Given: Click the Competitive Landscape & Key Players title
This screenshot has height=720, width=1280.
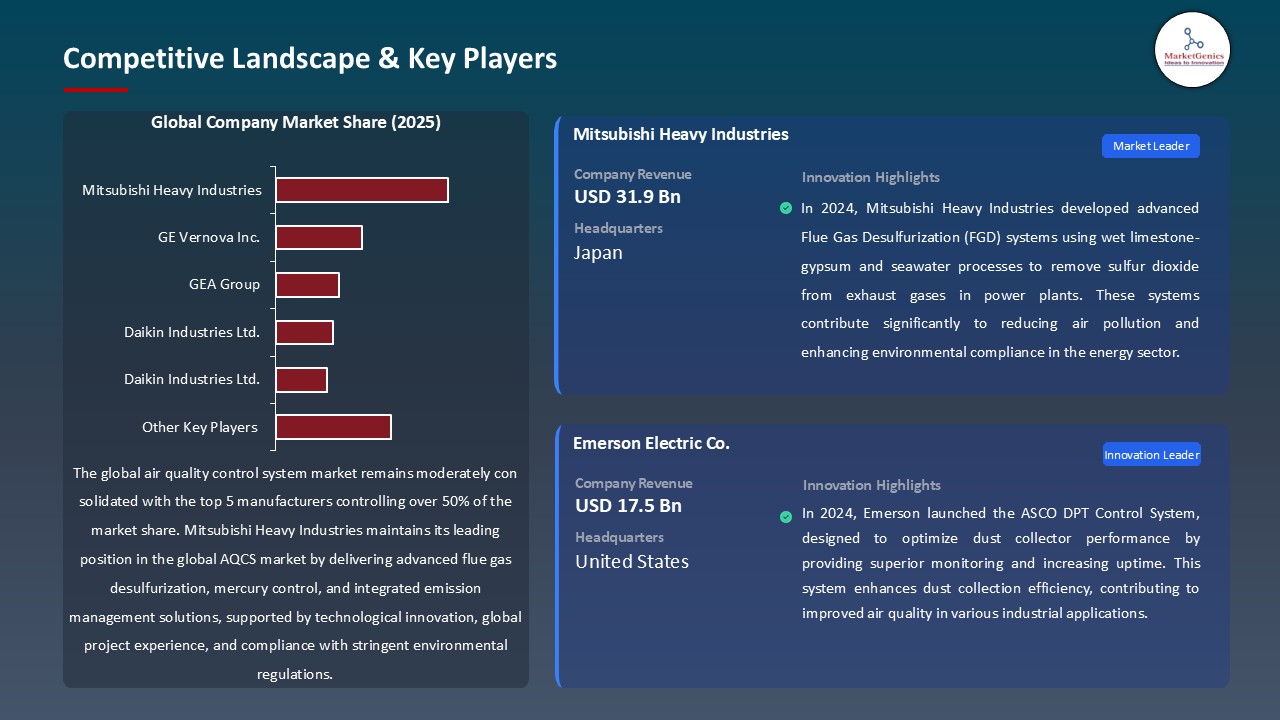Looking at the screenshot, I should click(x=310, y=59).
